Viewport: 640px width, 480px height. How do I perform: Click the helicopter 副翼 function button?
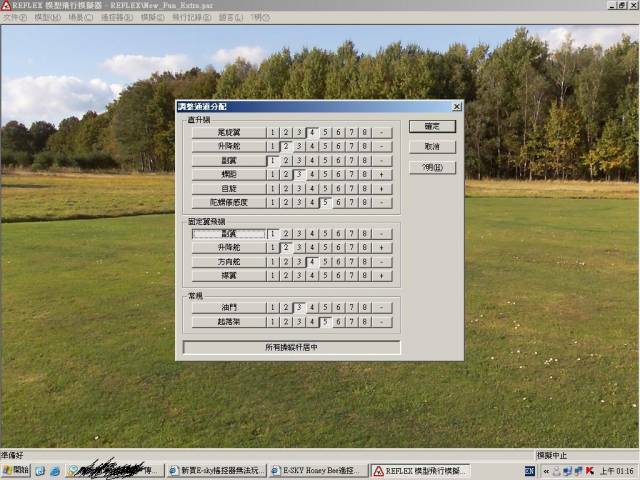click(229, 160)
